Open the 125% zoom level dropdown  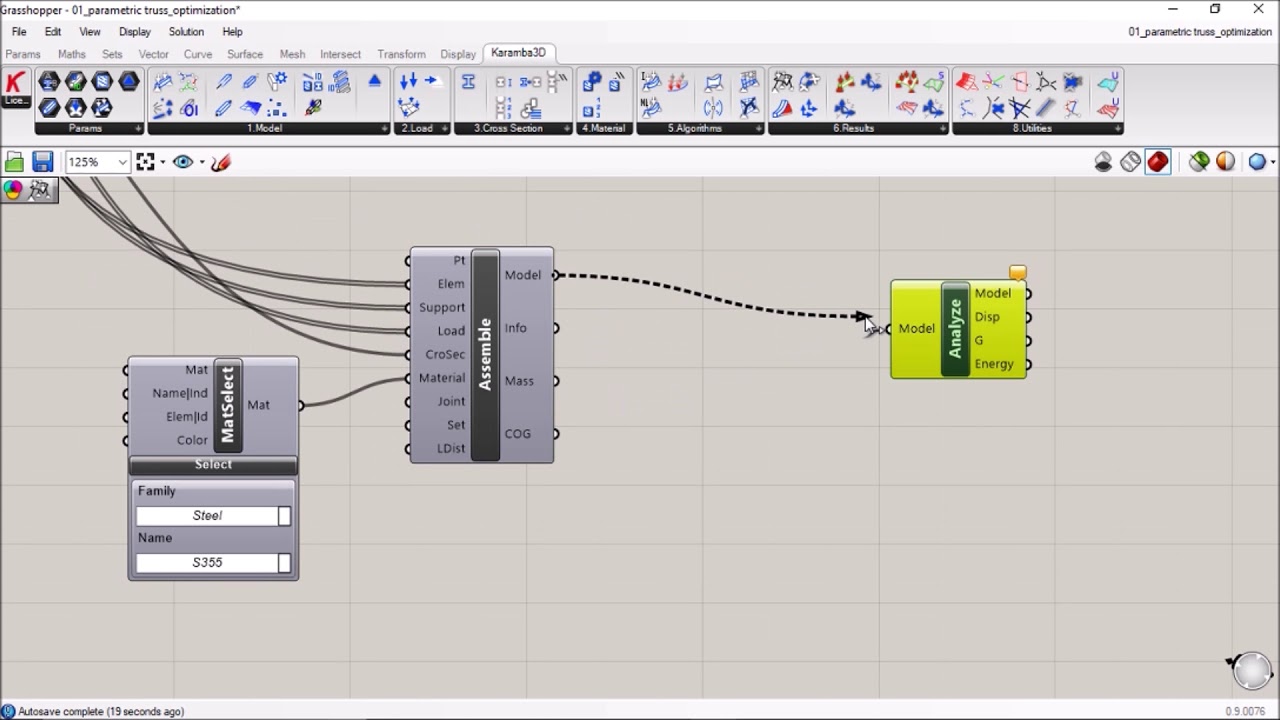point(122,162)
